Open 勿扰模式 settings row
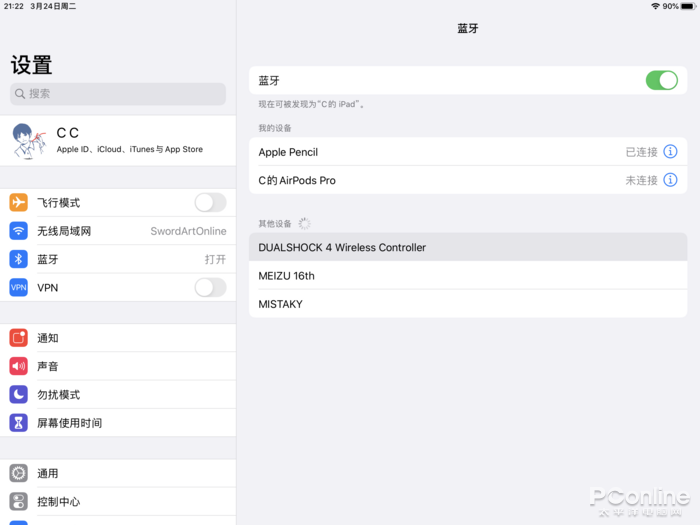This screenshot has width=700, height=525. point(118,395)
